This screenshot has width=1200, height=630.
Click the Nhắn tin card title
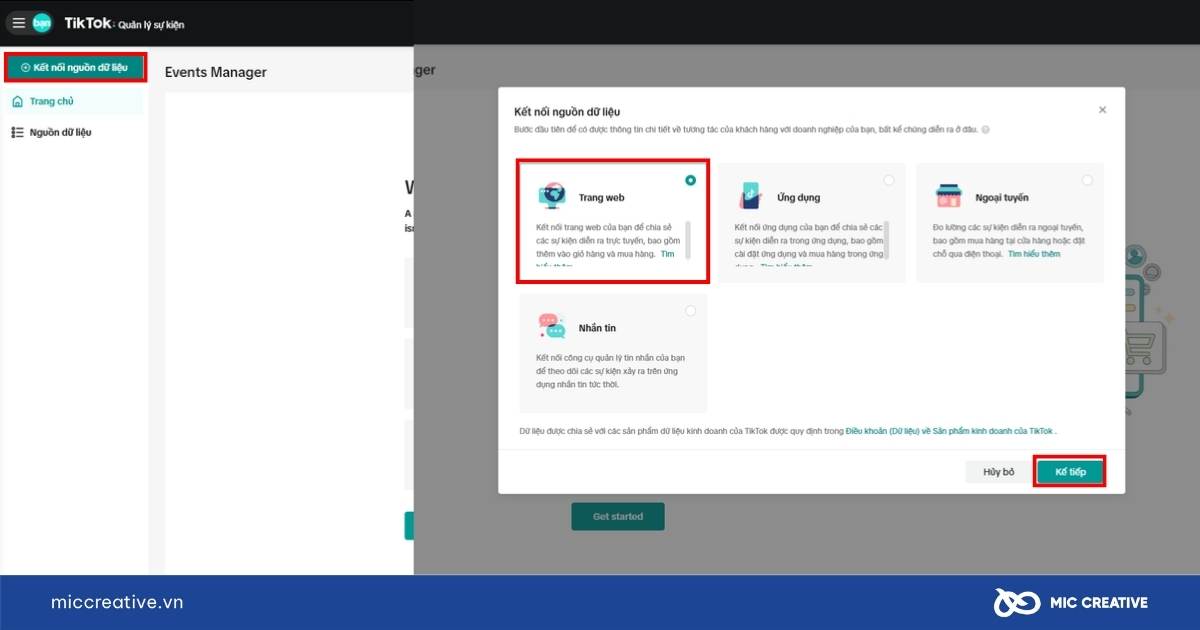597,328
